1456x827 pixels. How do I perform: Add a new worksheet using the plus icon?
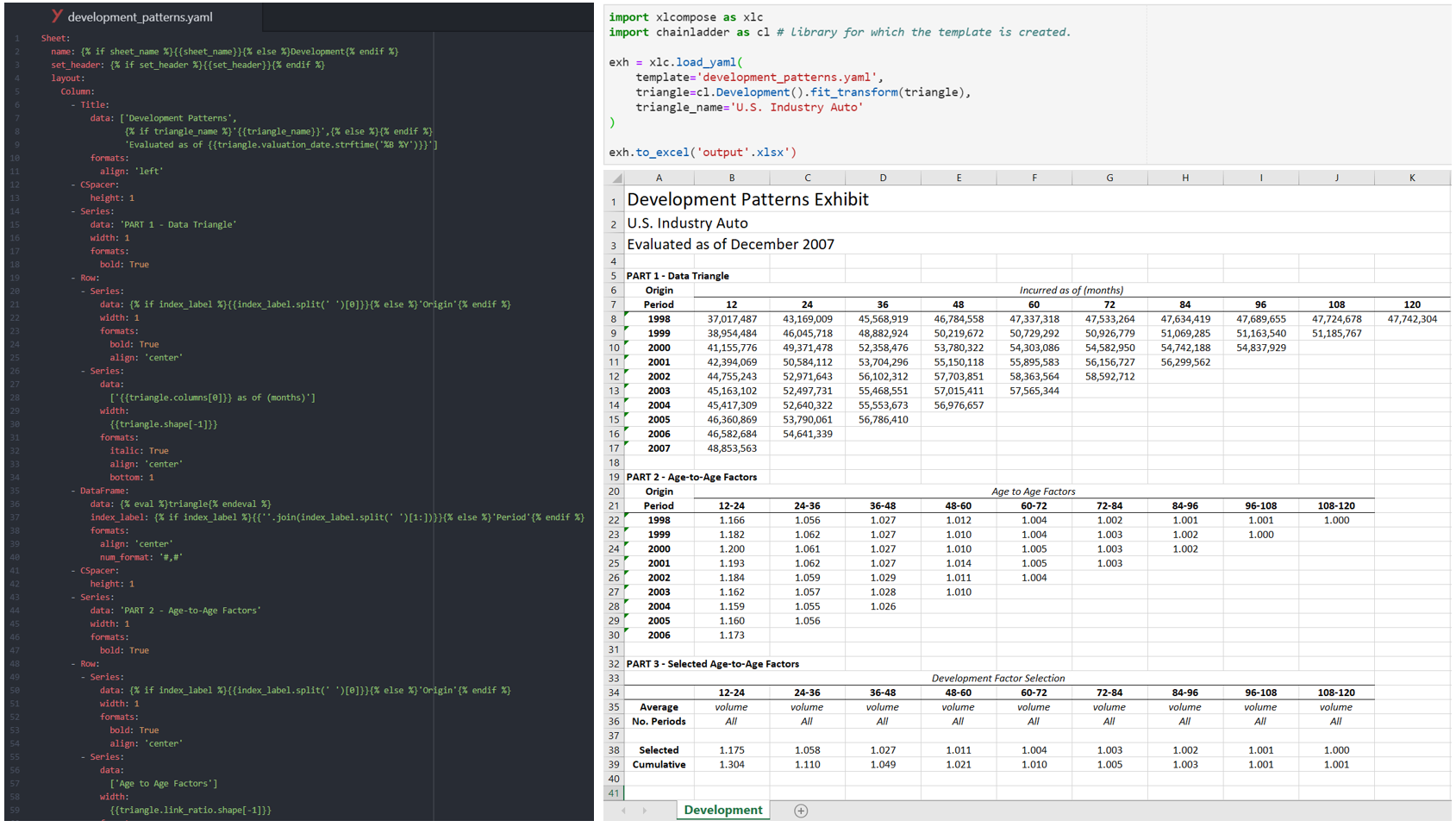801,811
